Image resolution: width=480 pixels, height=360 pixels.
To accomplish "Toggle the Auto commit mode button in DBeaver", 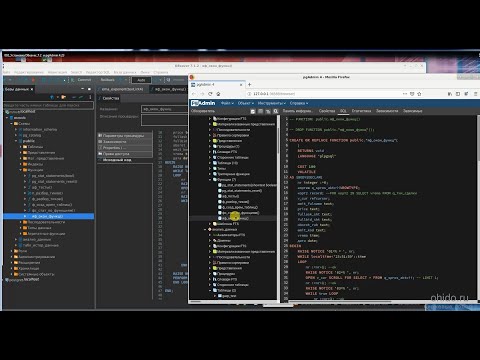I will click(x=141, y=80).
